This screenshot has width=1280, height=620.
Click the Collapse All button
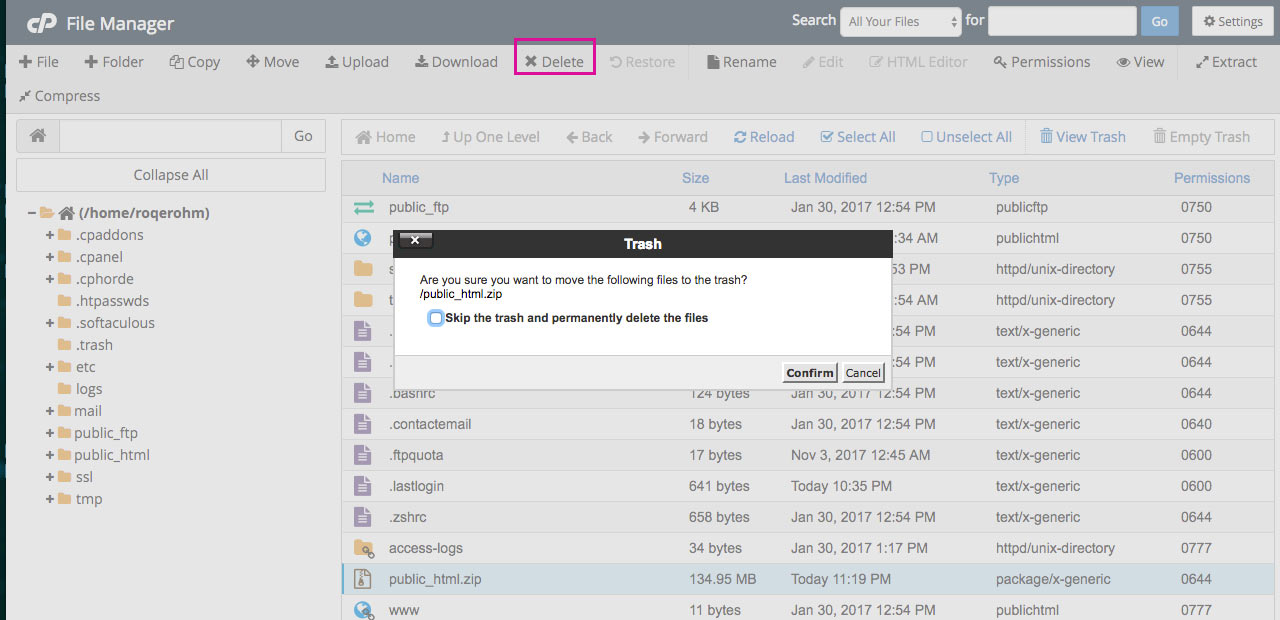[171, 175]
